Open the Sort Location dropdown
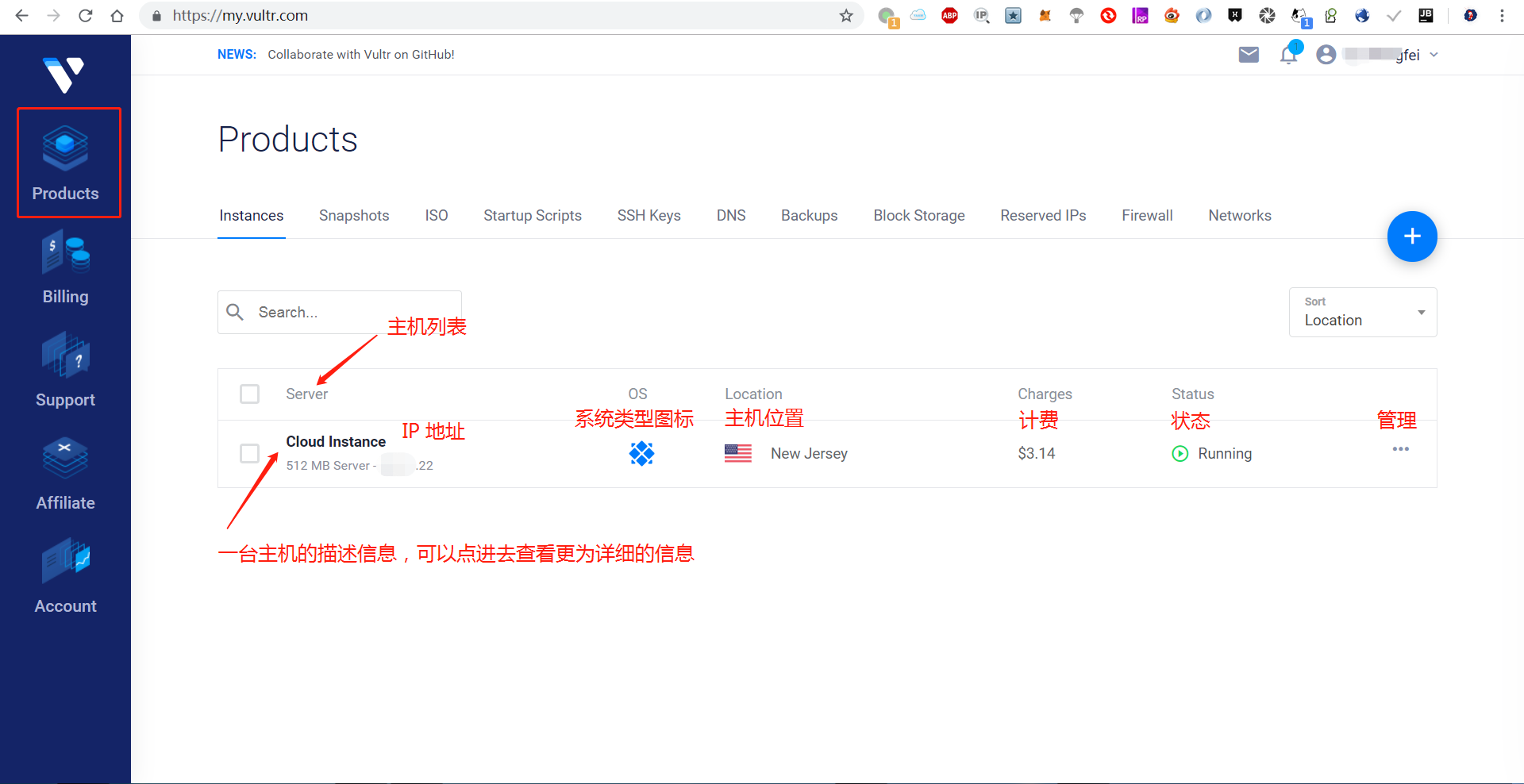The height and width of the screenshot is (784, 1524). 1363,312
